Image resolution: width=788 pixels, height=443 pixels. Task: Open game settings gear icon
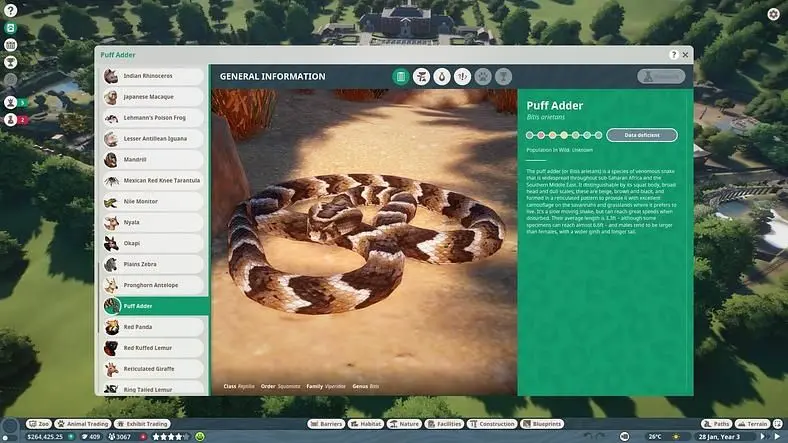pyautogui.click(x=773, y=14)
